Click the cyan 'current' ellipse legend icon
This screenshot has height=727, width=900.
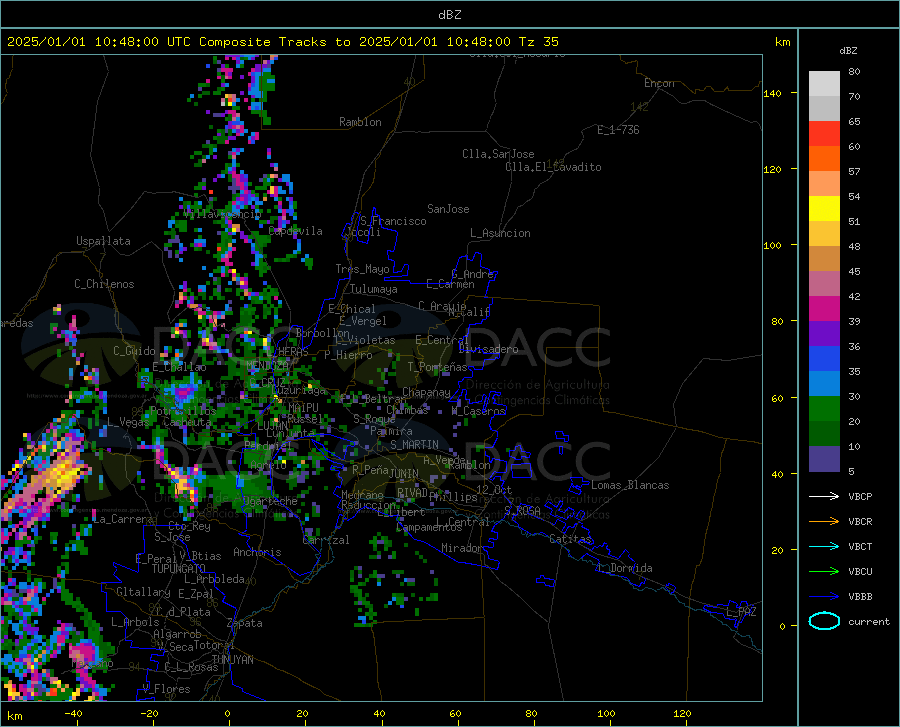824,621
